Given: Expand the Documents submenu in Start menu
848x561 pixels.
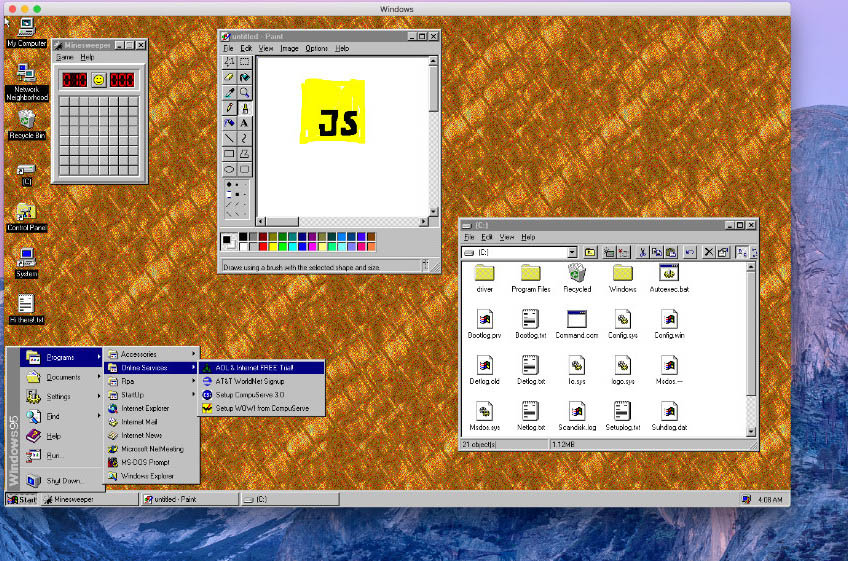Looking at the screenshot, I should [x=61, y=377].
